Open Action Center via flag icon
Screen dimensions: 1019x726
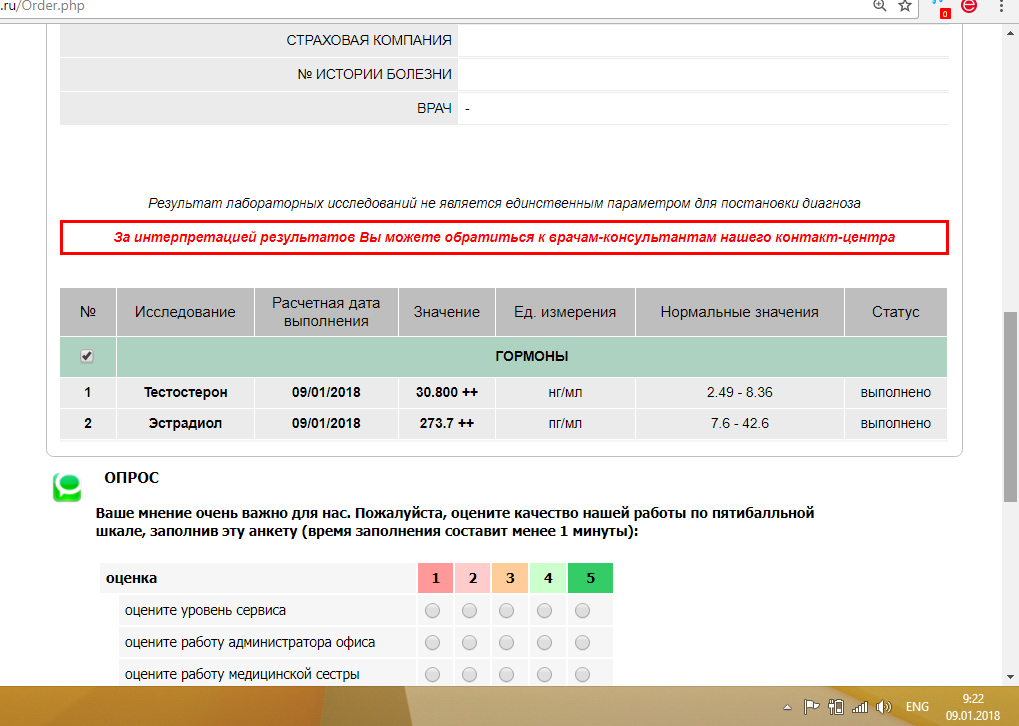810,706
